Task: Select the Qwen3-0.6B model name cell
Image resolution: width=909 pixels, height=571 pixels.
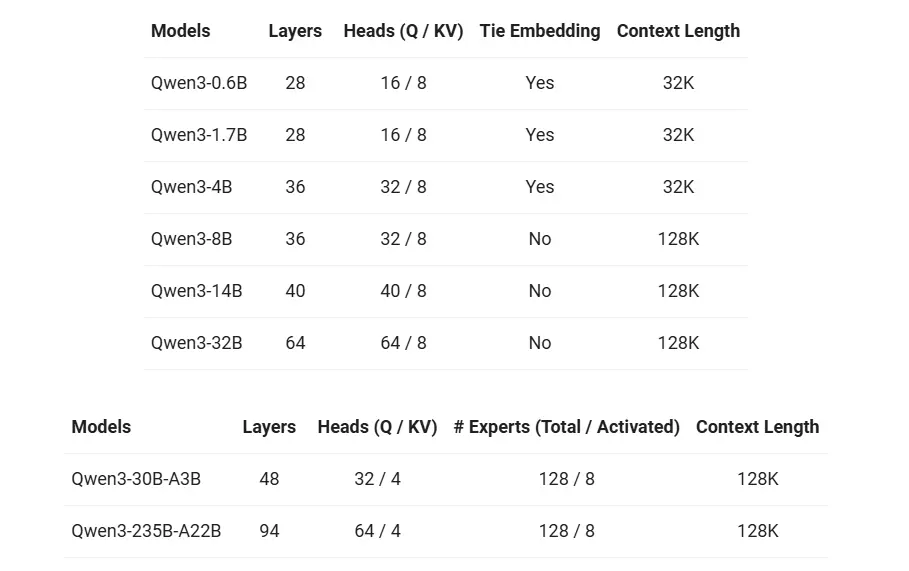Action: tap(199, 83)
